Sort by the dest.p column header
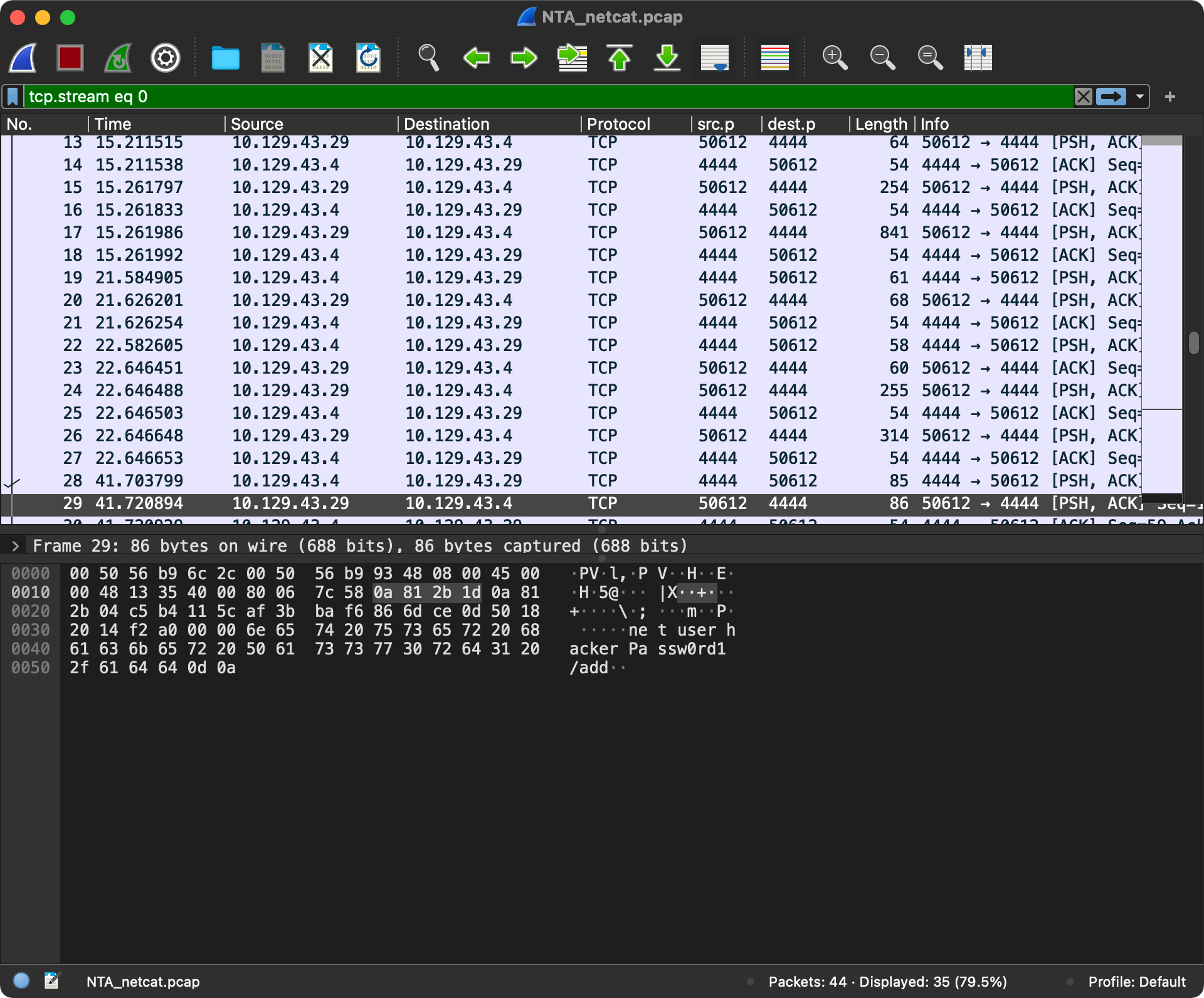Screen dimensions: 1204x998 [x=805, y=124]
